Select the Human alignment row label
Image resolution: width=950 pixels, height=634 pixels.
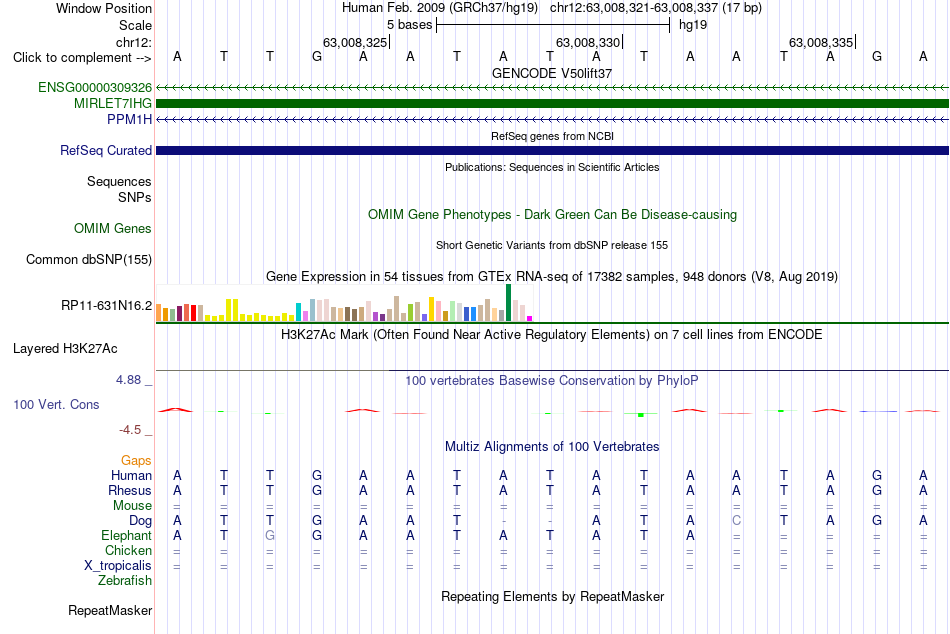[131, 475]
